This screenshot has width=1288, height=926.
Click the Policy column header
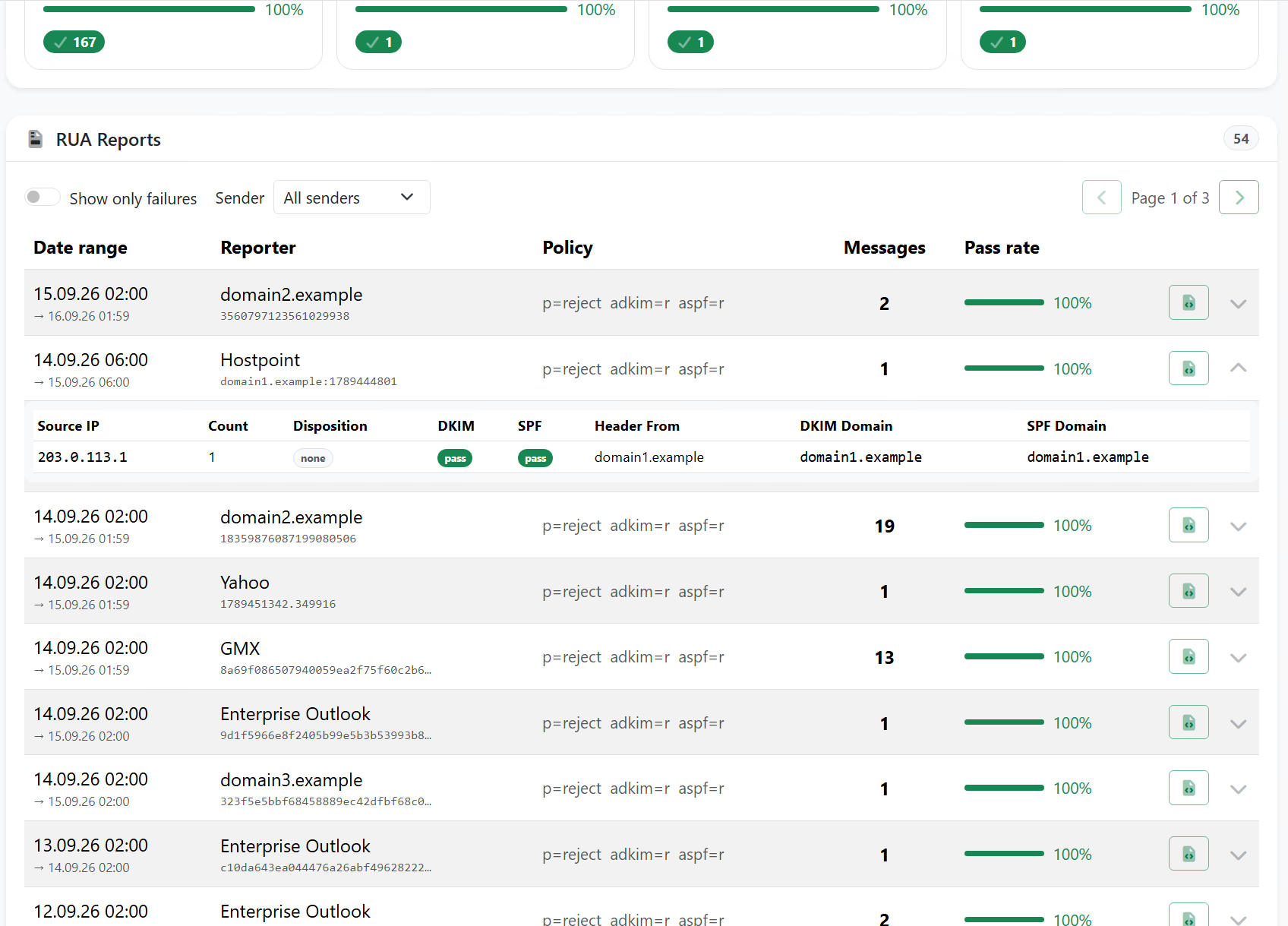pos(567,248)
